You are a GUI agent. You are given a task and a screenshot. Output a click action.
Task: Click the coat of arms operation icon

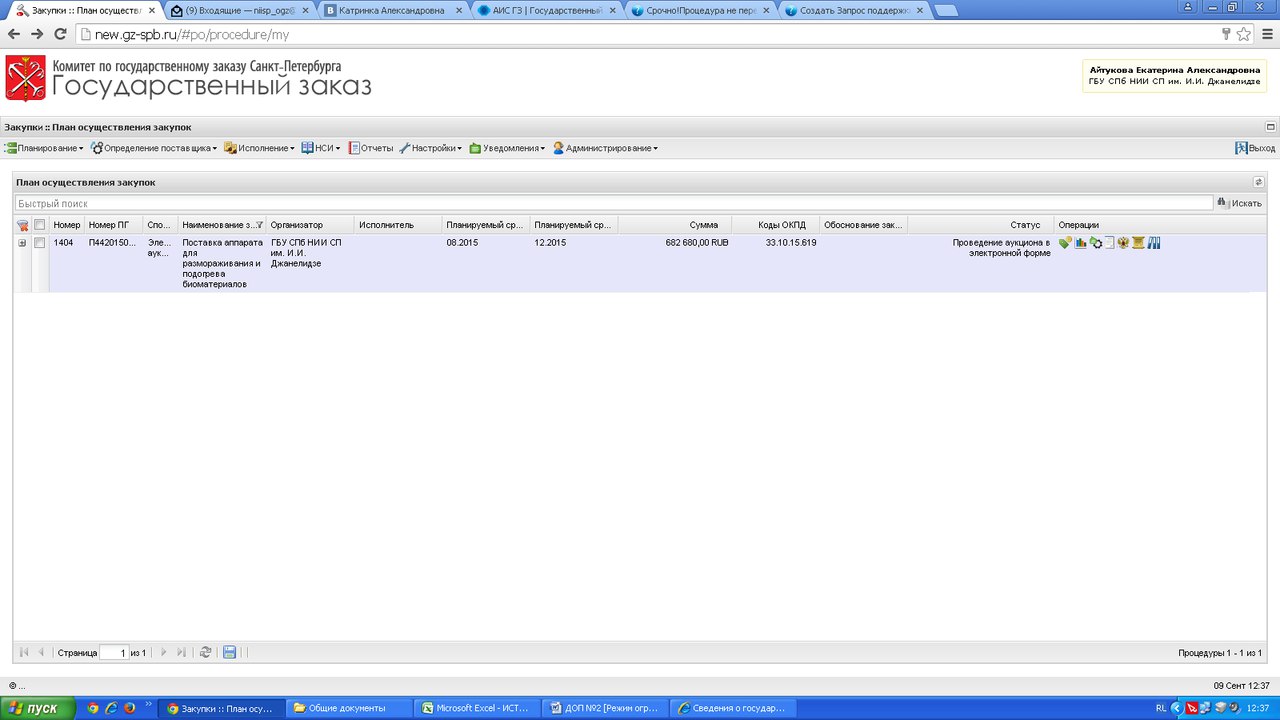click(x=1123, y=243)
